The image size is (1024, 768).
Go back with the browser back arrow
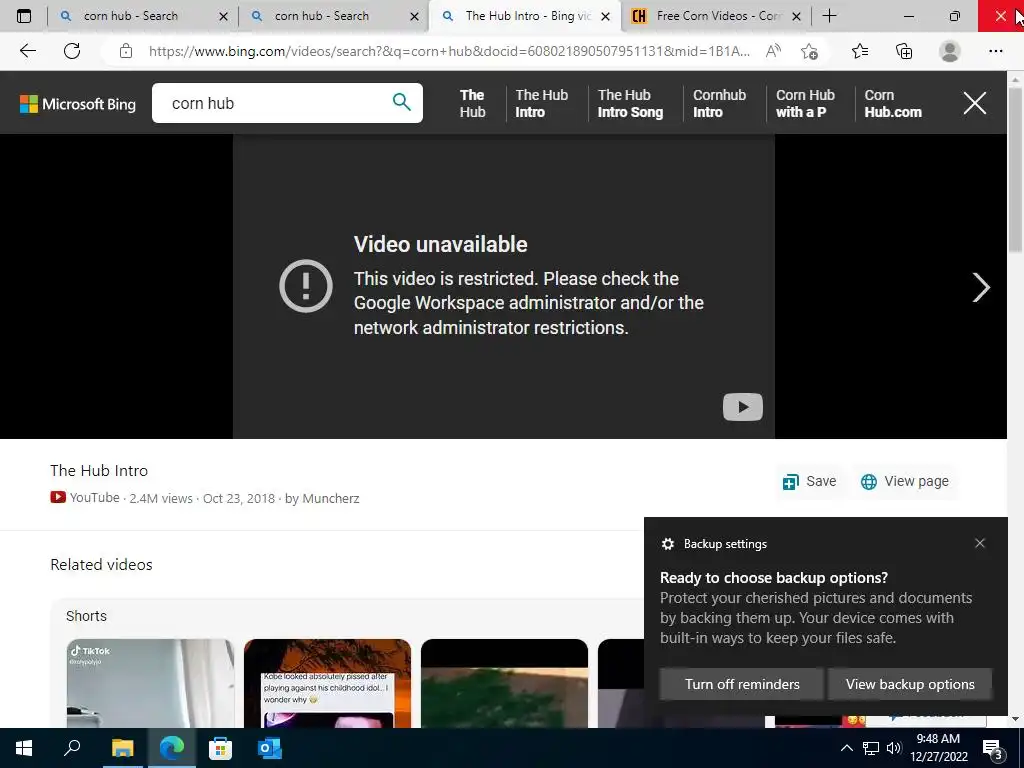(x=27, y=51)
